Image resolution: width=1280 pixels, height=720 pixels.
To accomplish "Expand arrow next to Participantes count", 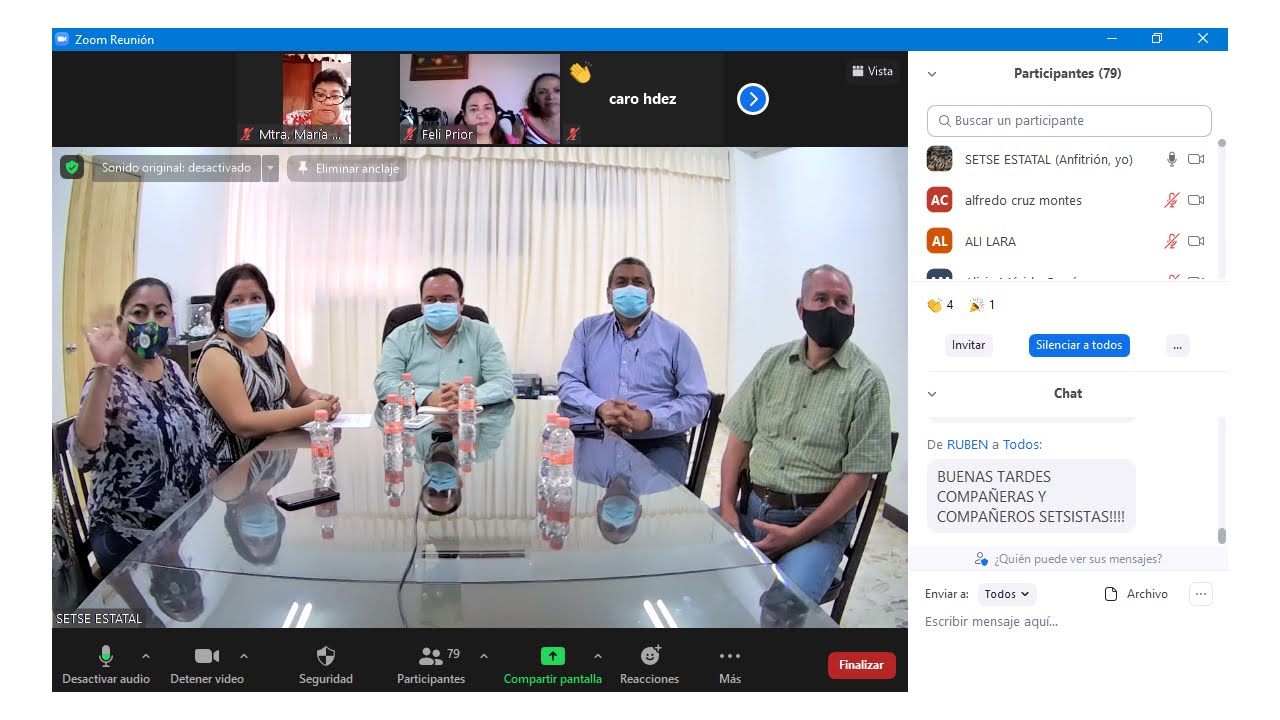I will [x=484, y=656].
